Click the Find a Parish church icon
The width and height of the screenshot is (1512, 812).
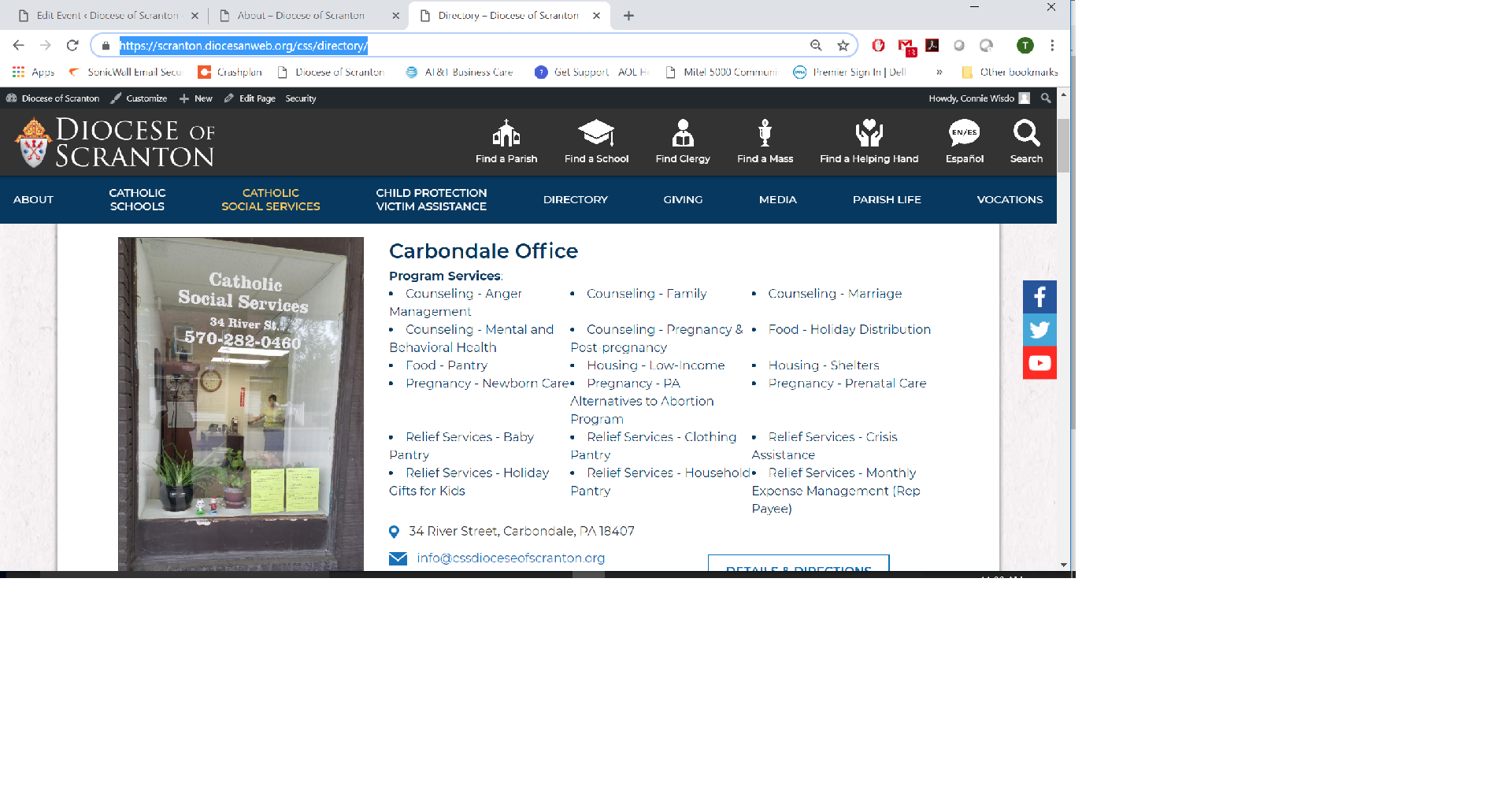[506, 134]
